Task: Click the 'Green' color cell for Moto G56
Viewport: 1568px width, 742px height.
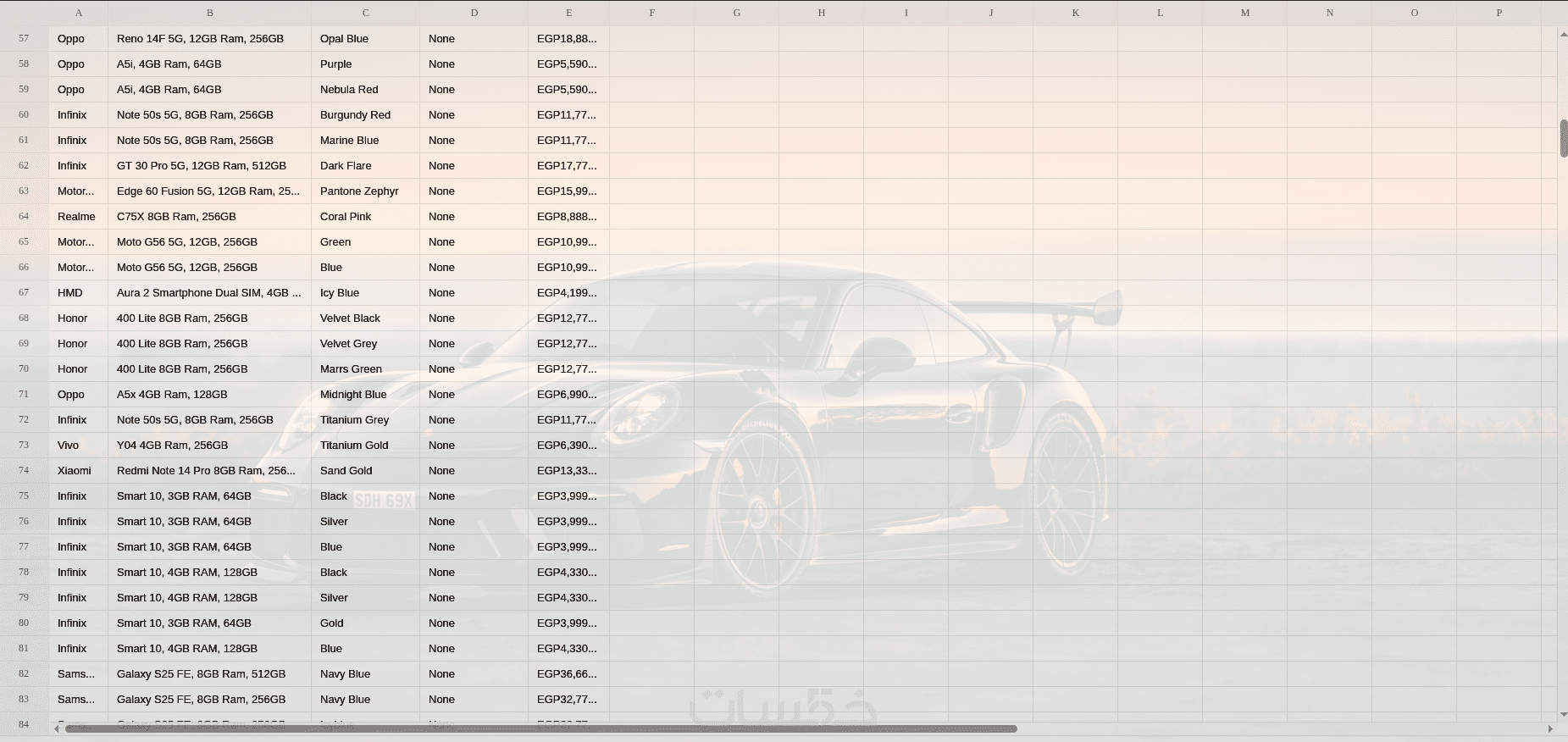Action: pos(366,241)
